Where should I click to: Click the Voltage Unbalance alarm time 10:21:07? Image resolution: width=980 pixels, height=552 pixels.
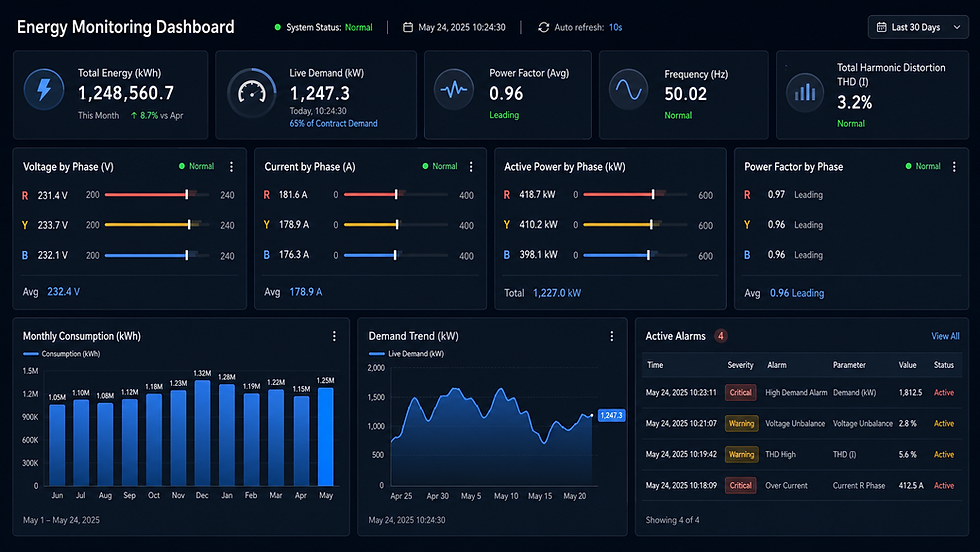tap(681, 424)
